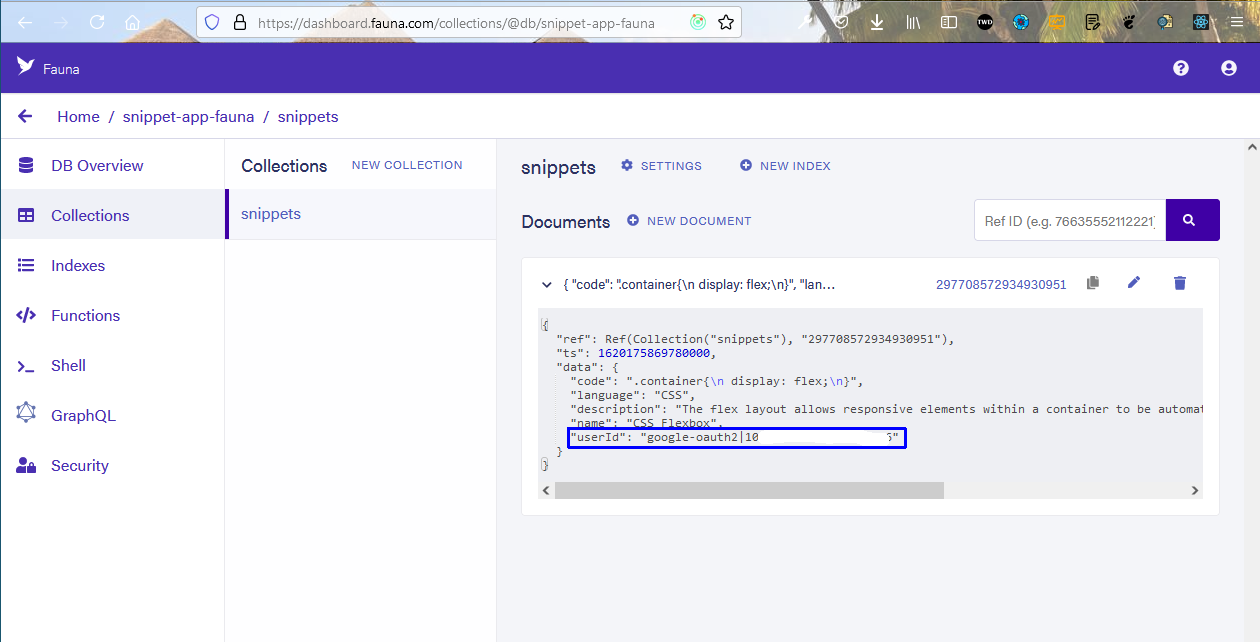The height and width of the screenshot is (642, 1260).
Task: Click the Collections panel heading
Action: click(x=284, y=166)
